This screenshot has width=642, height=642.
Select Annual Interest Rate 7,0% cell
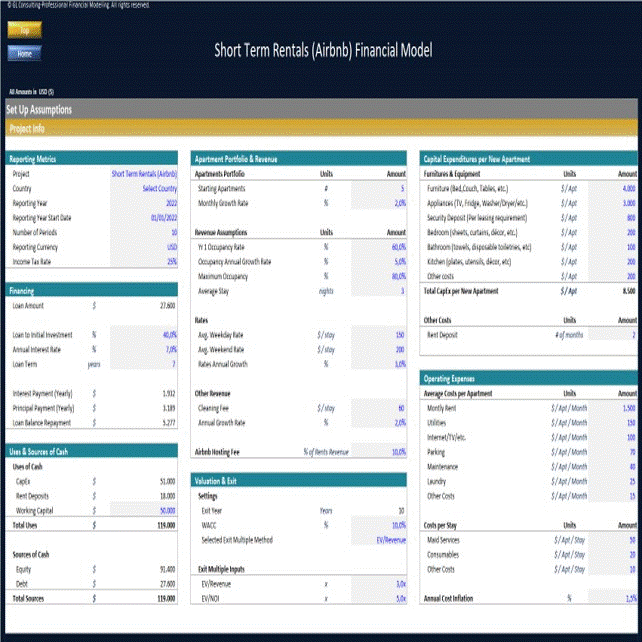144,350
